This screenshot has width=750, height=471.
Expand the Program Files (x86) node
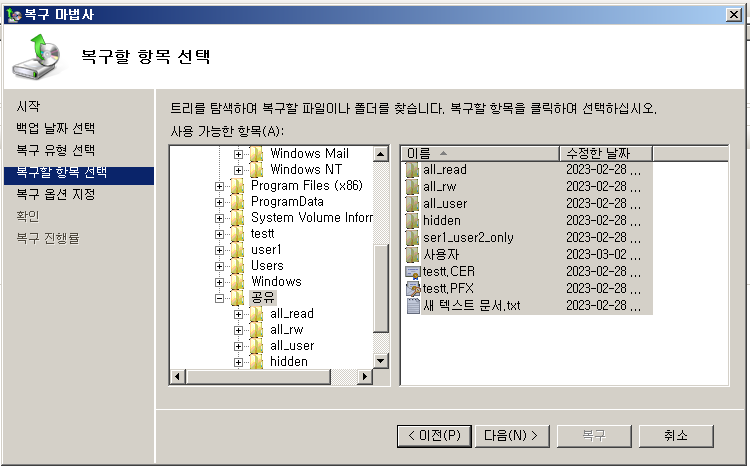[x=219, y=186]
